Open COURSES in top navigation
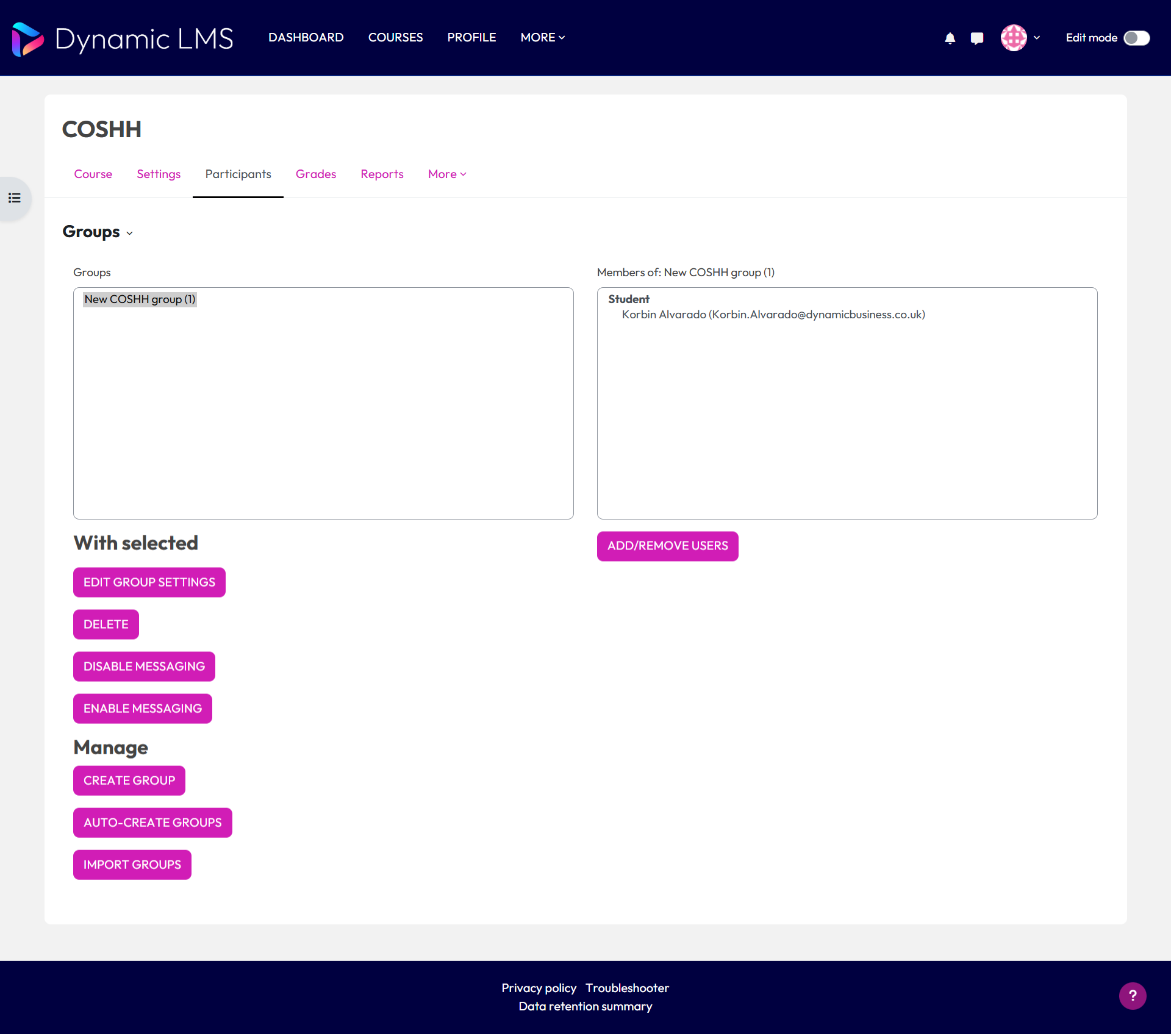This screenshot has width=1171, height=1036. (x=395, y=38)
